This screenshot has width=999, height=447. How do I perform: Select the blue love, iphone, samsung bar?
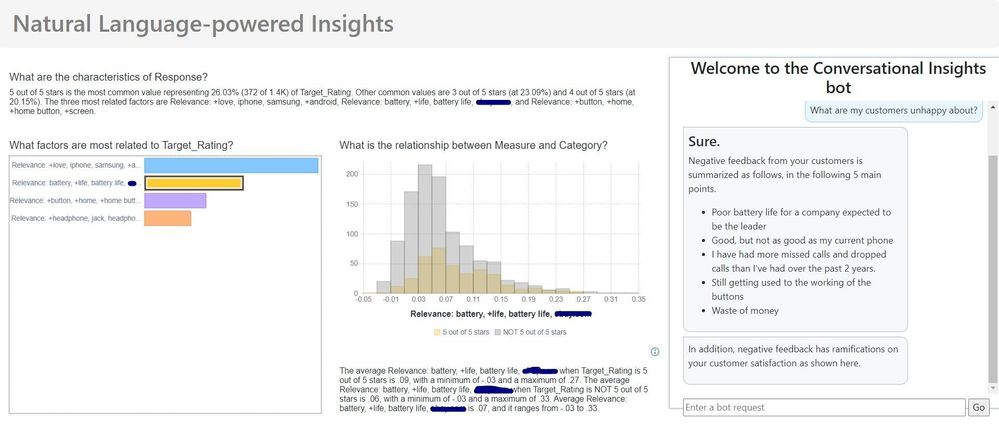click(x=231, y=166)
